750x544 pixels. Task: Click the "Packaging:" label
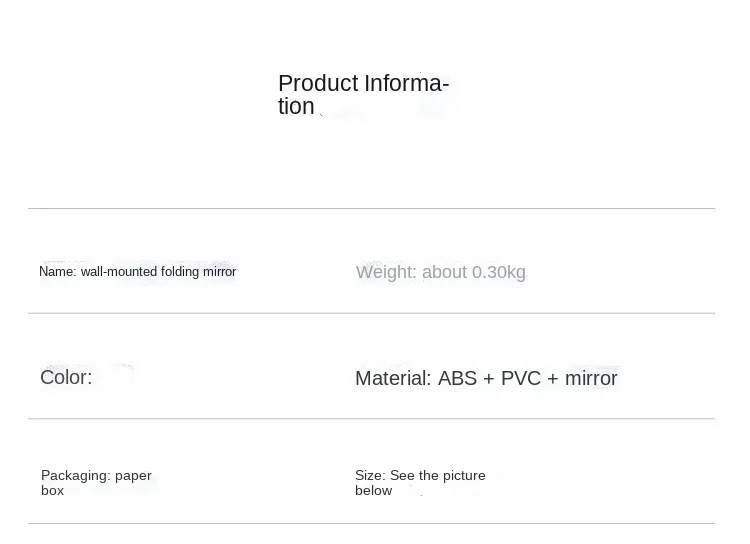pos(76,475)
